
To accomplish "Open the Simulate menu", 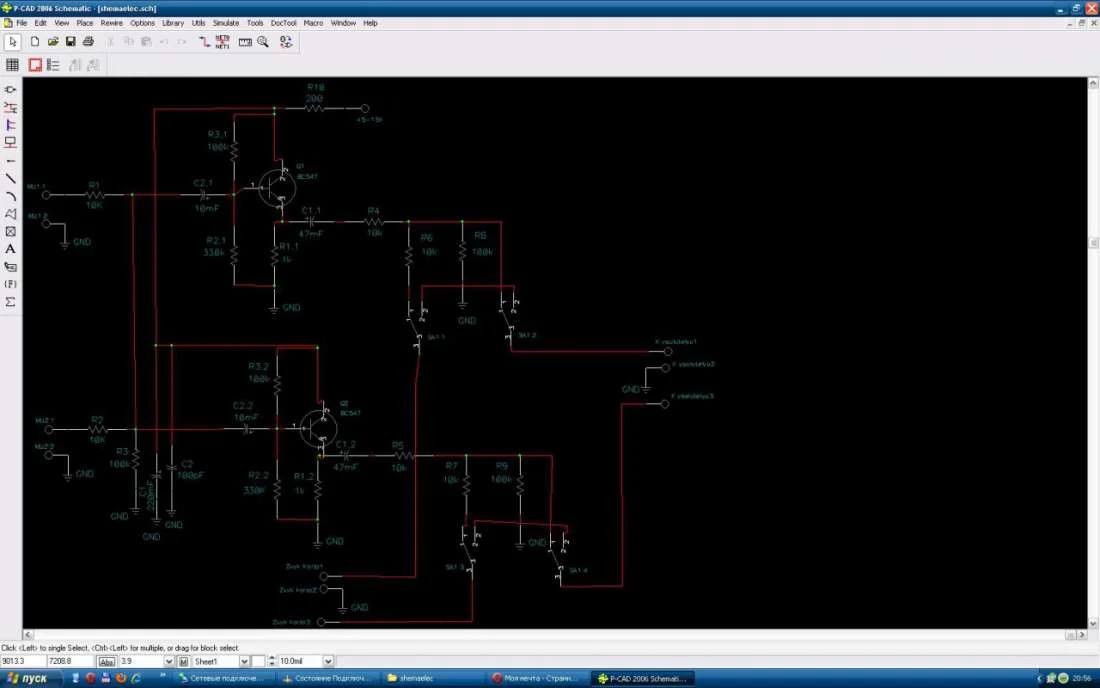I will pos(226,22).
